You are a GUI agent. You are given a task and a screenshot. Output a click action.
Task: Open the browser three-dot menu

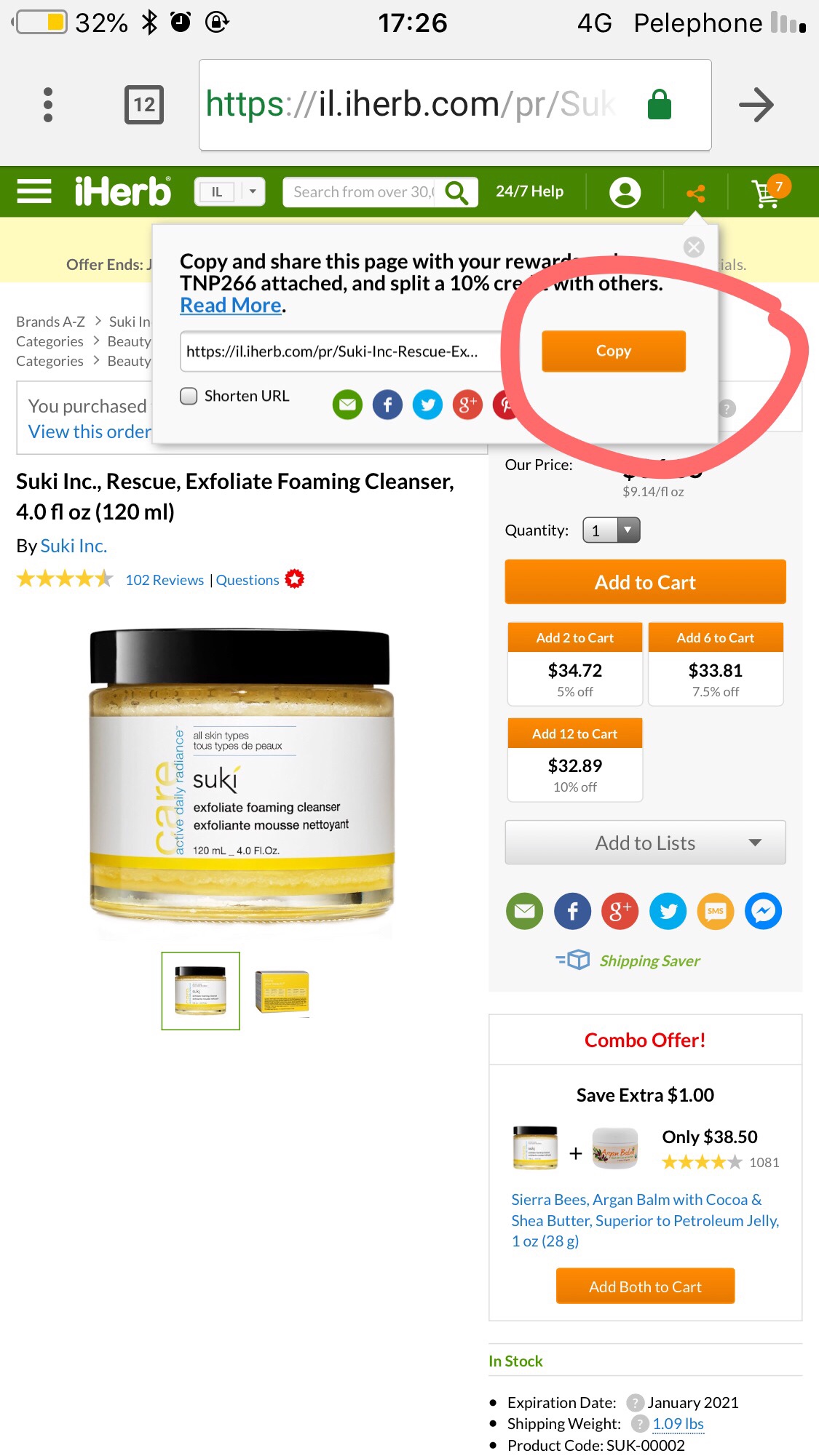pyautogui.click(x=48, y=105)
